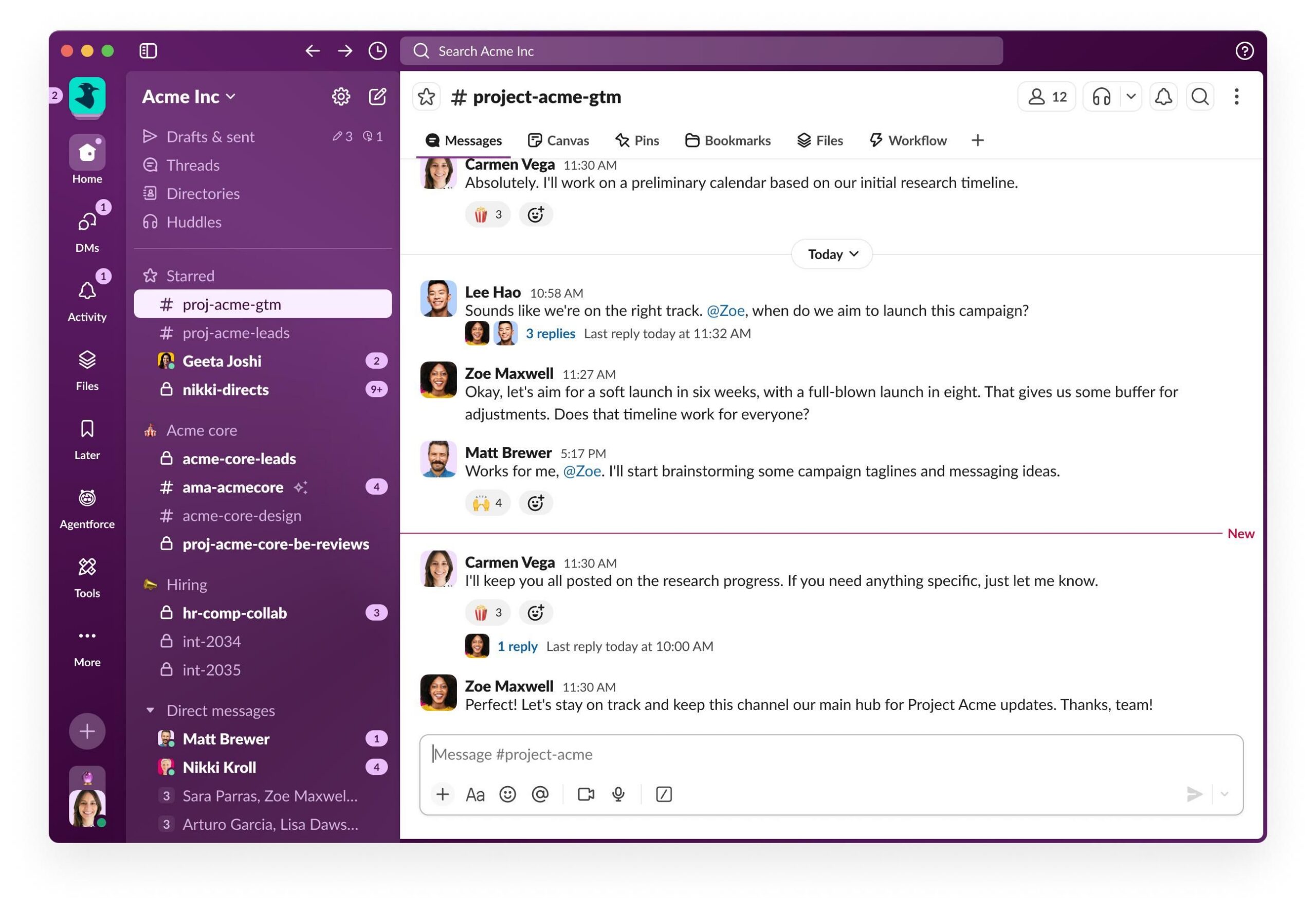
Task: Select the proj-acme-leads channel
Action: click(263, 333)
